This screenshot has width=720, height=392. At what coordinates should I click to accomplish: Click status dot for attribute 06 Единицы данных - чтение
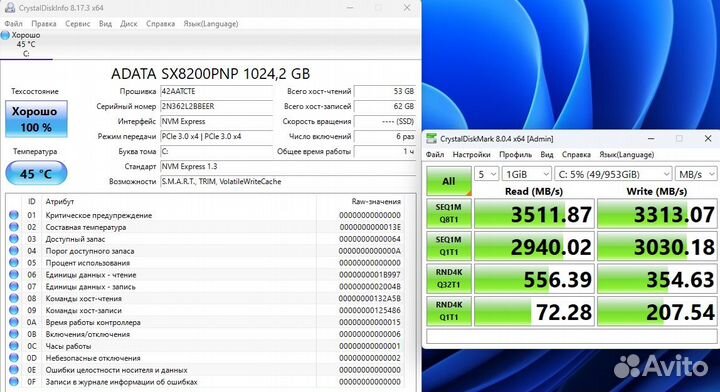click(x=14, y=274)
